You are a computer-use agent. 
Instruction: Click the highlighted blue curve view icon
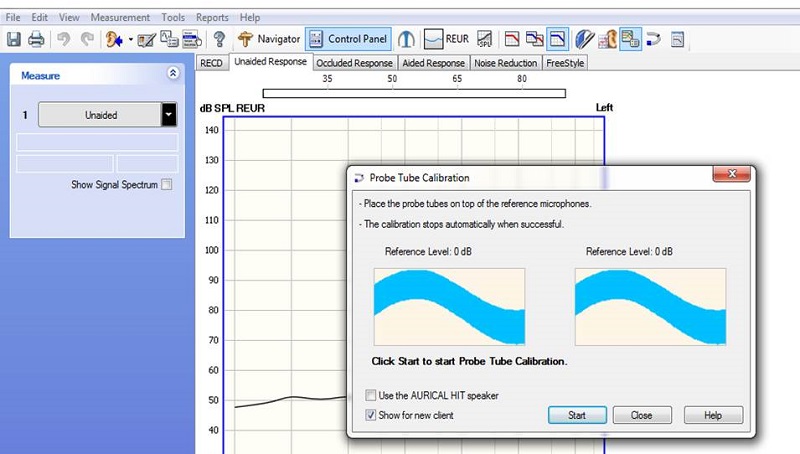coord(557,39)
